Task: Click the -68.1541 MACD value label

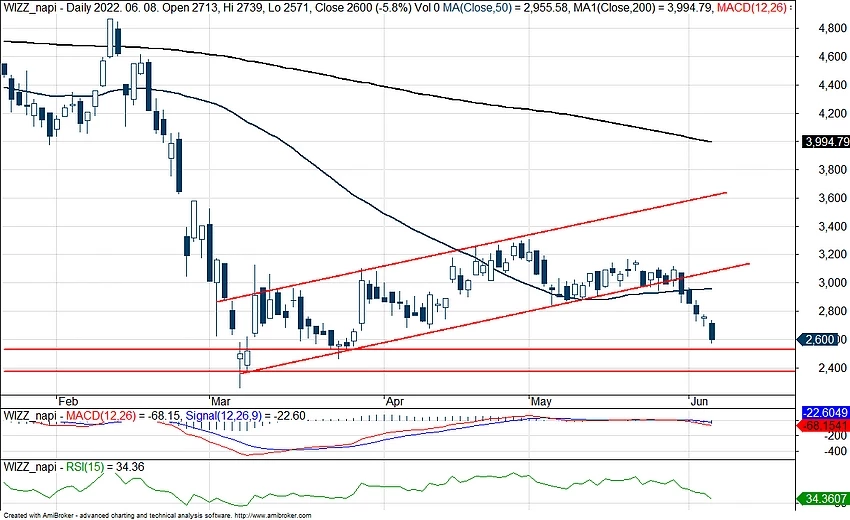Action: point(824,426)
